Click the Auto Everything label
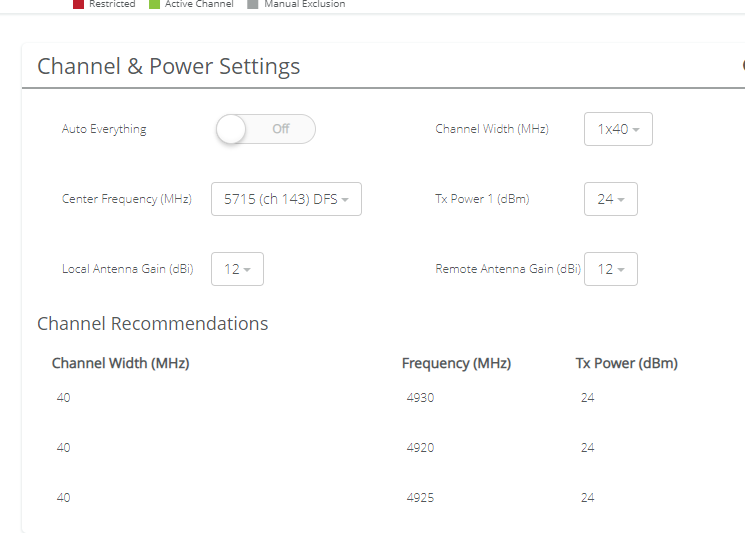This screenshot has height=533, width=745. pos(104,129)
